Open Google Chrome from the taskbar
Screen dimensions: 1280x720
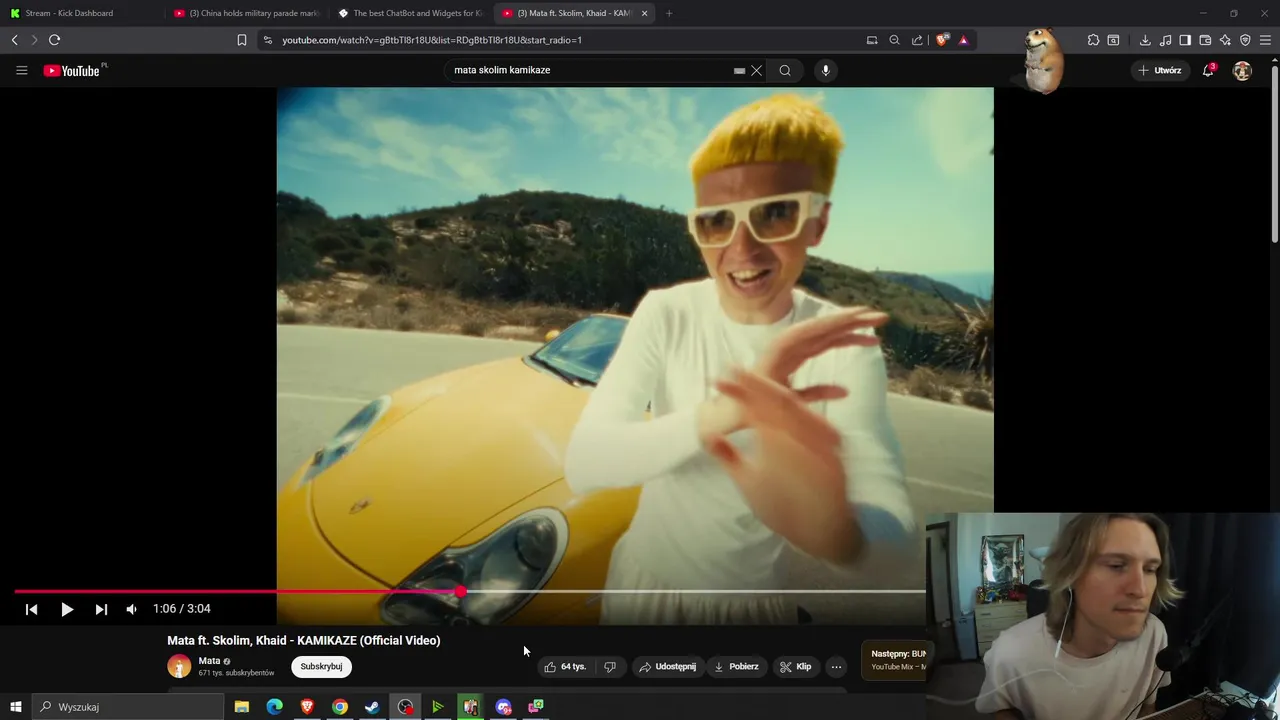tap(340, 707)
